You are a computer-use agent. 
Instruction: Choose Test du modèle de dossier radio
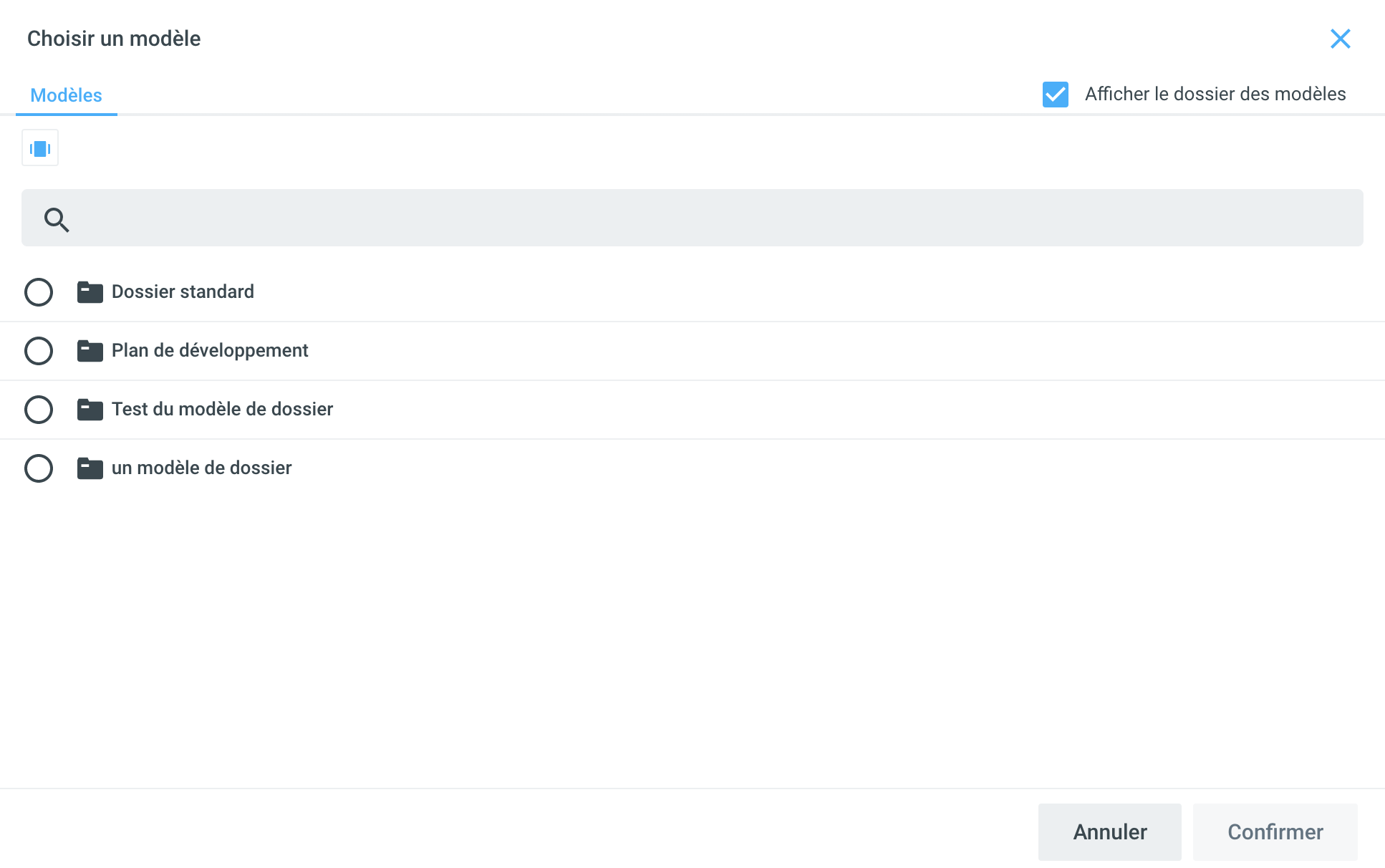point(39,410)
